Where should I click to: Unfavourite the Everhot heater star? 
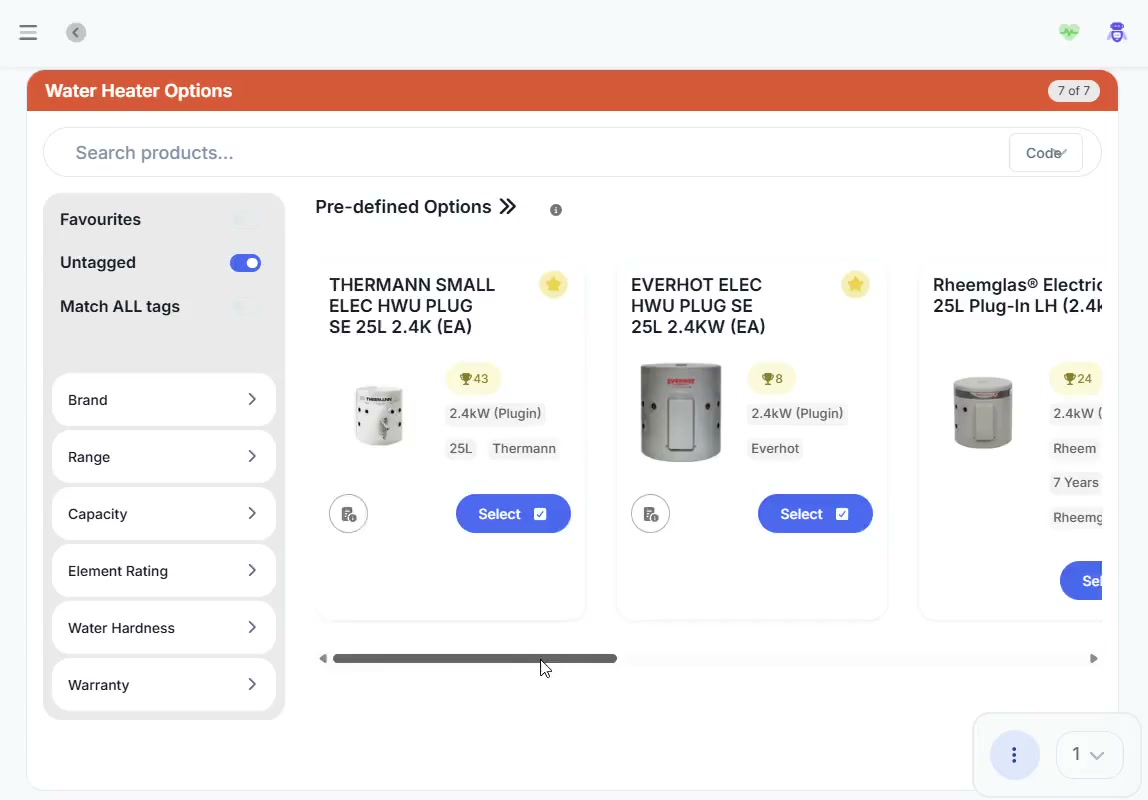click(x=855, y=284)
